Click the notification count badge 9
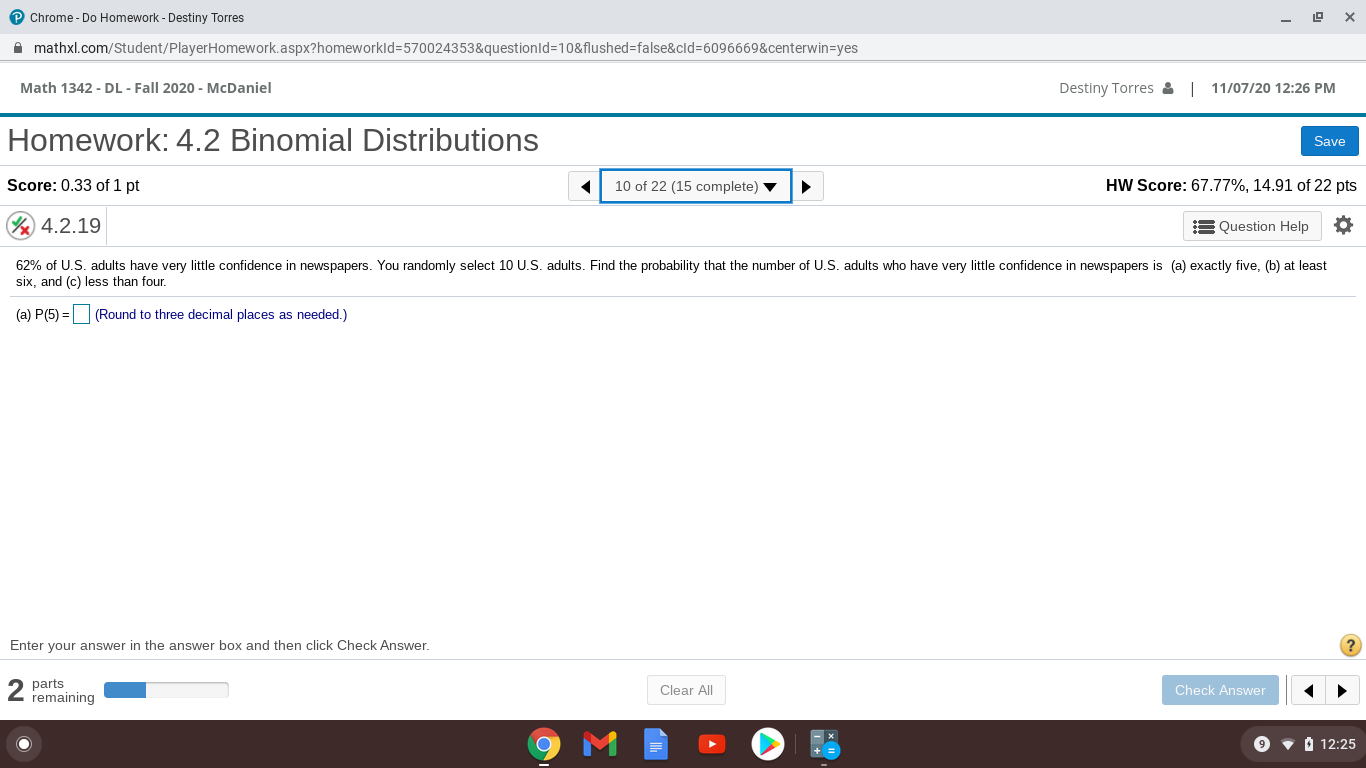The width and height of the screenshot is (1366, 768). pos(1261,744)
